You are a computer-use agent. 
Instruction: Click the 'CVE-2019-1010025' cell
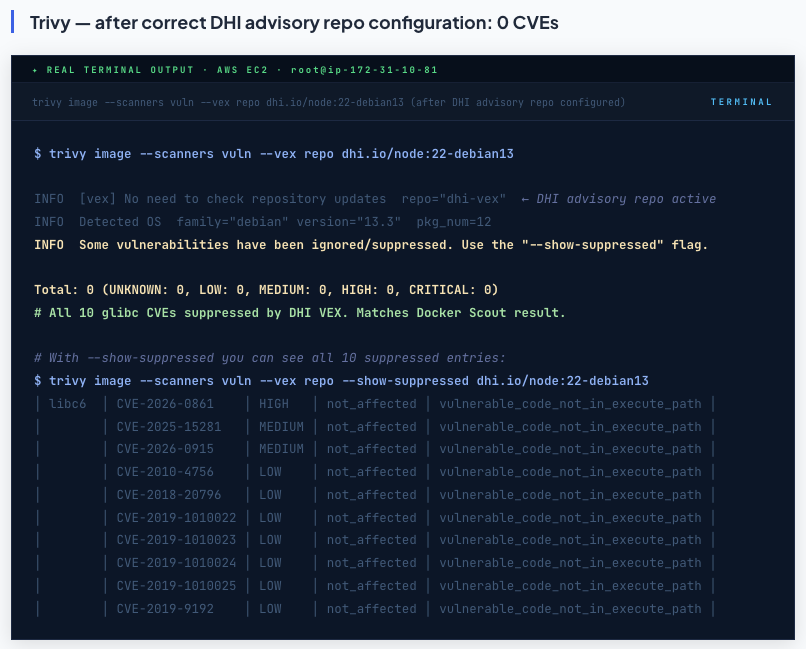(176, 586)
